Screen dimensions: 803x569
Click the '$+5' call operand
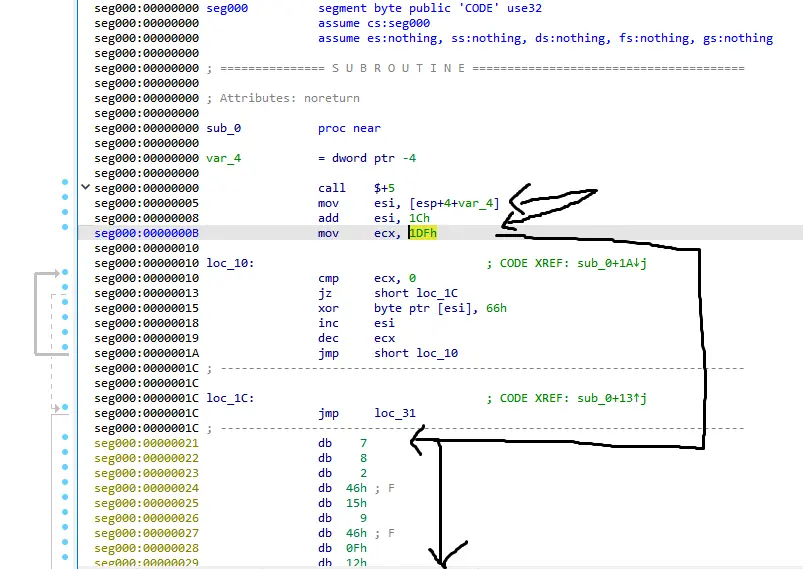click(384, 188)
